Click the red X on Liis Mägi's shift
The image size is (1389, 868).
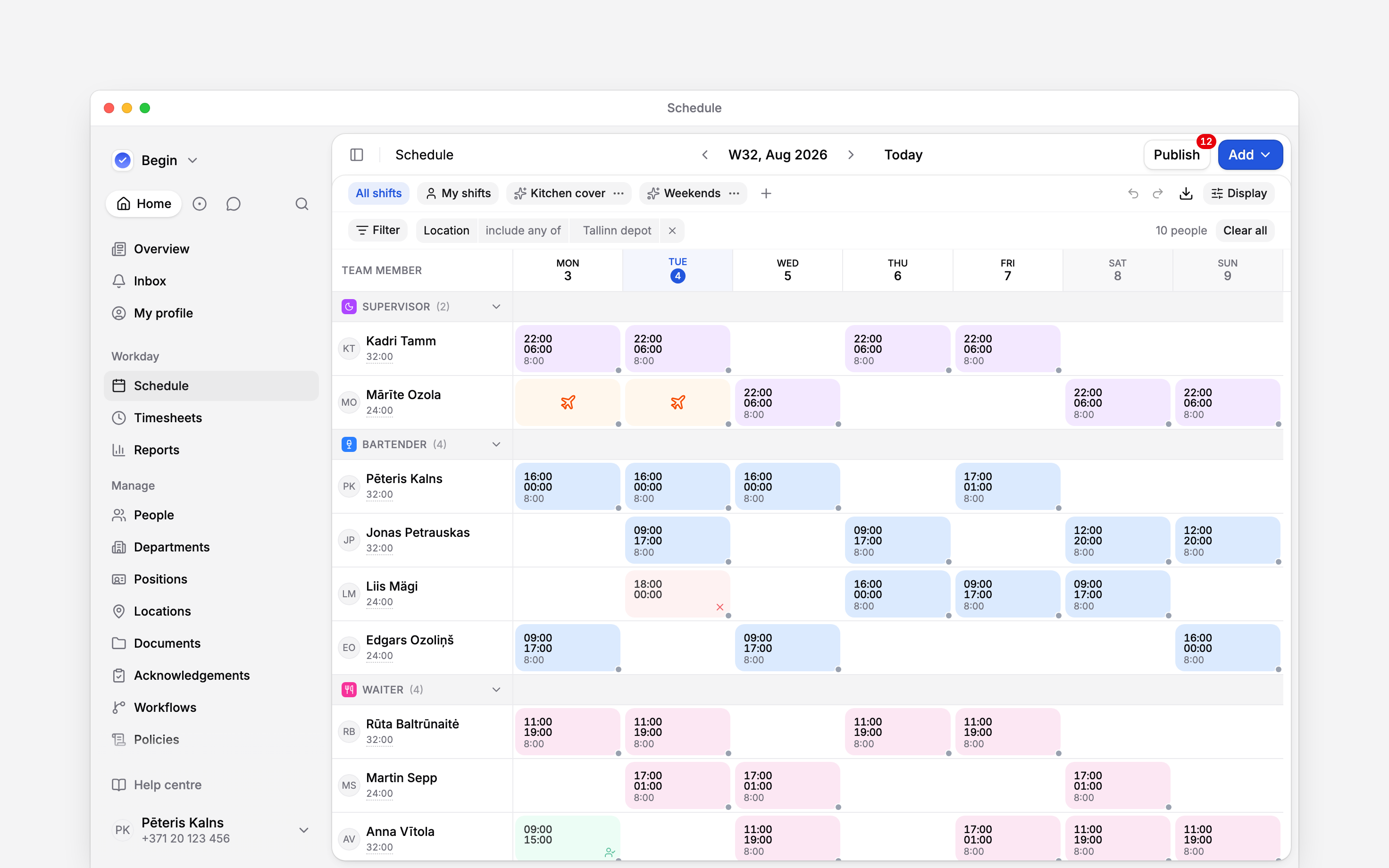click(720, 607)
